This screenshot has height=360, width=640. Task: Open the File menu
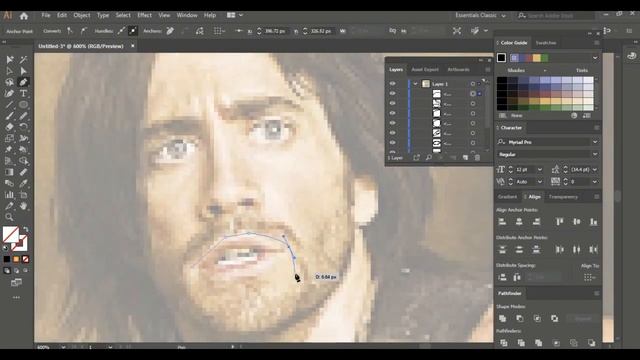click(46, 15)
